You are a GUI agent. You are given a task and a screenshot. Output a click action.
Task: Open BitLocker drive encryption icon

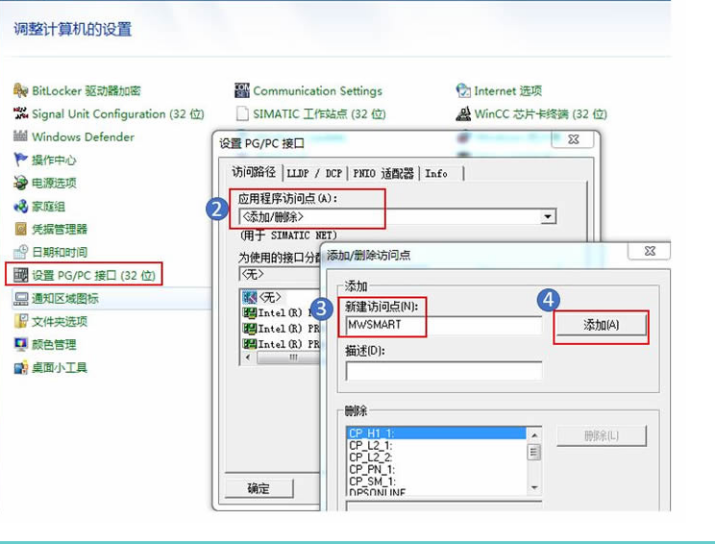tap(21, 90)
